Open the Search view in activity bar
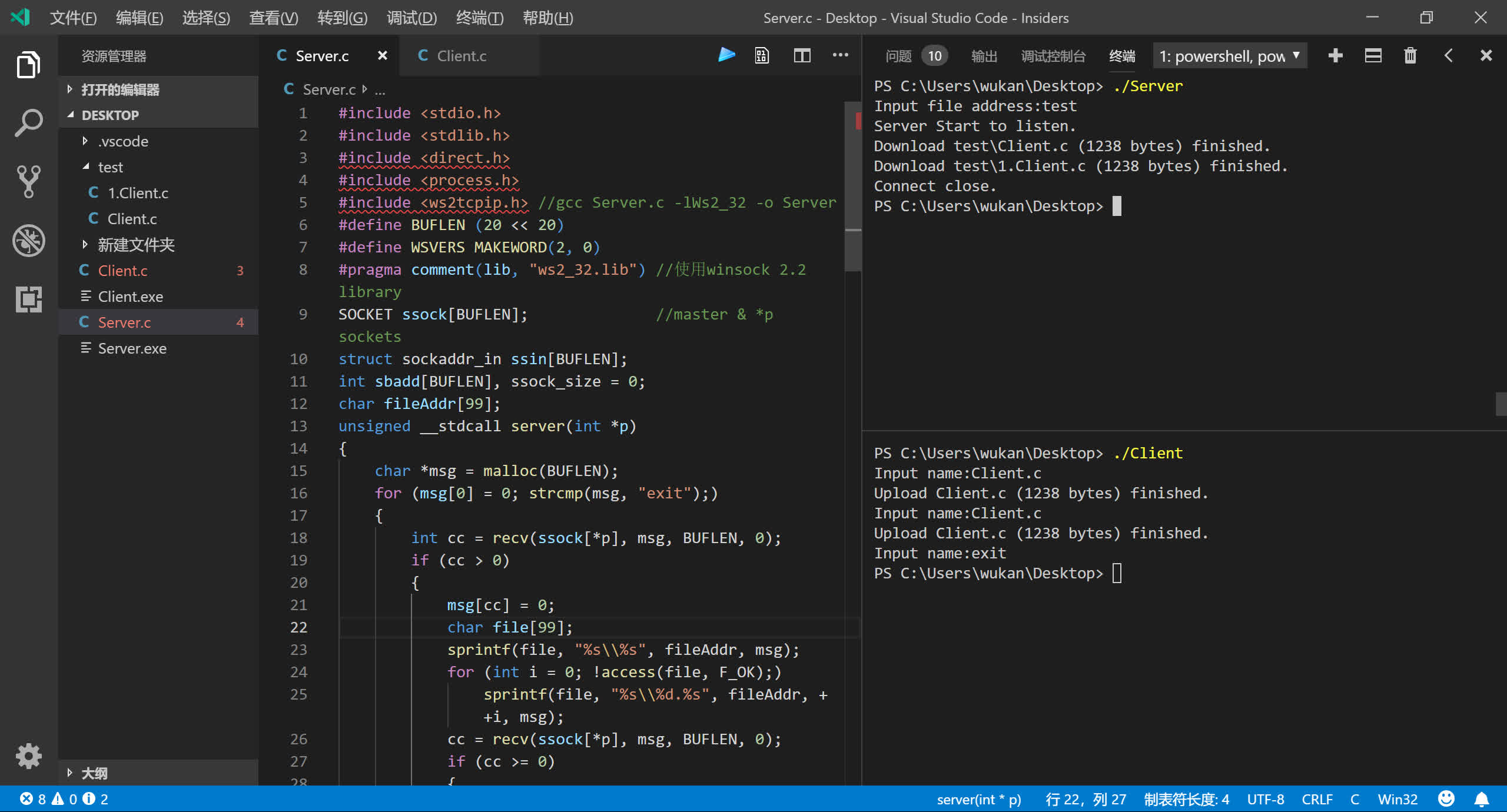 tap(28, 123)
